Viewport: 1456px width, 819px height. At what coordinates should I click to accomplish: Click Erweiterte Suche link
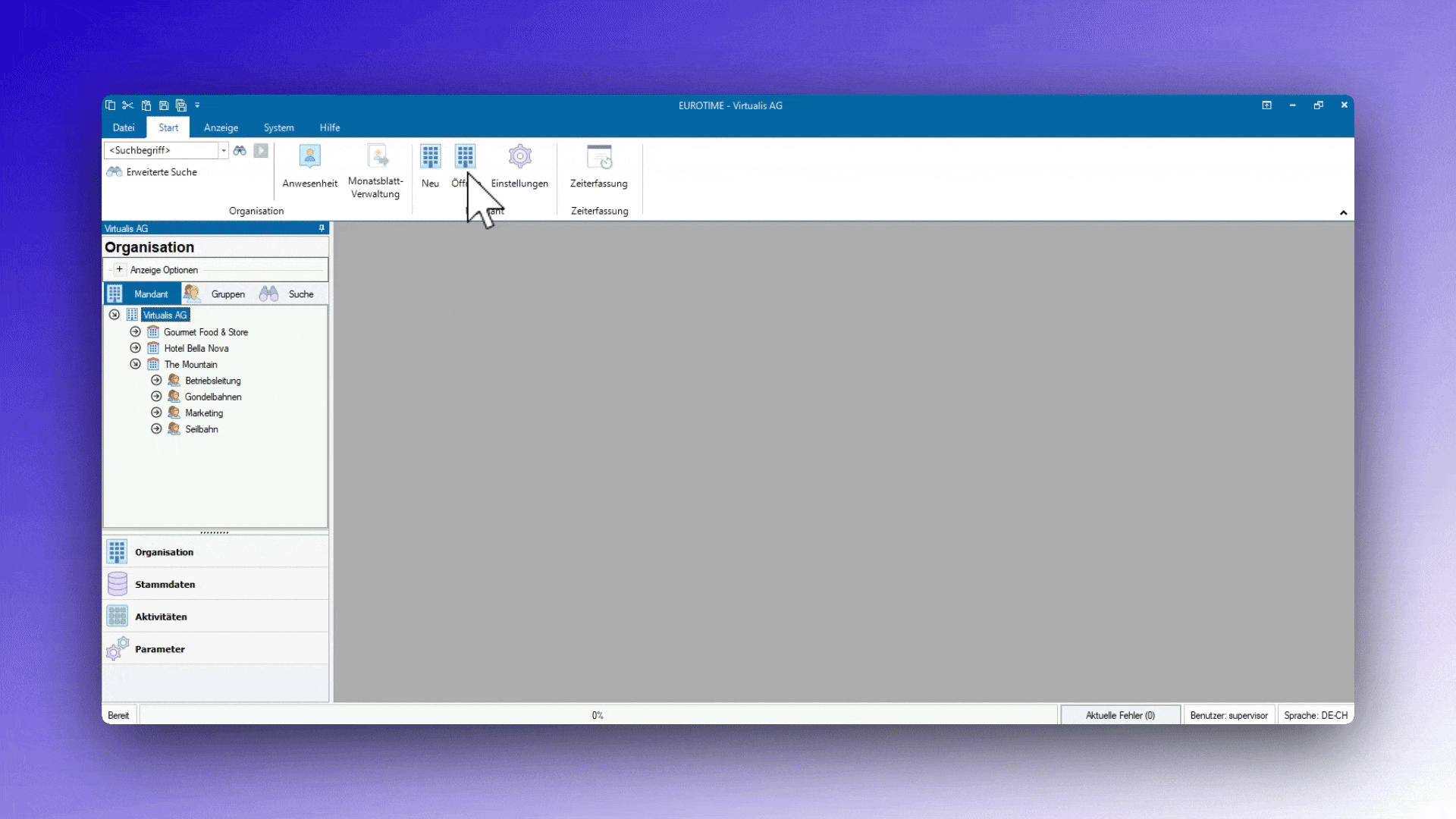tap(161, 172)
